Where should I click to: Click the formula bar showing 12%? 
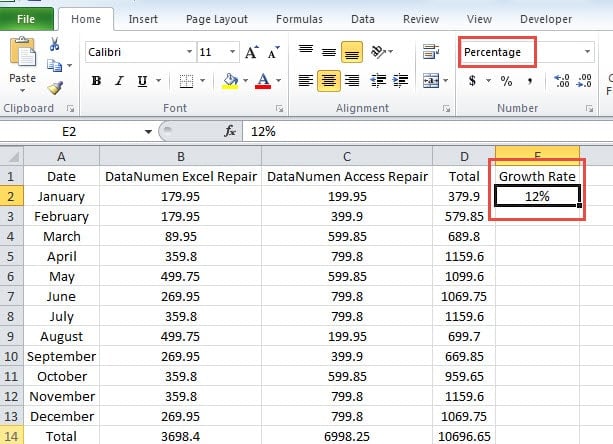[x=428, y=132]
